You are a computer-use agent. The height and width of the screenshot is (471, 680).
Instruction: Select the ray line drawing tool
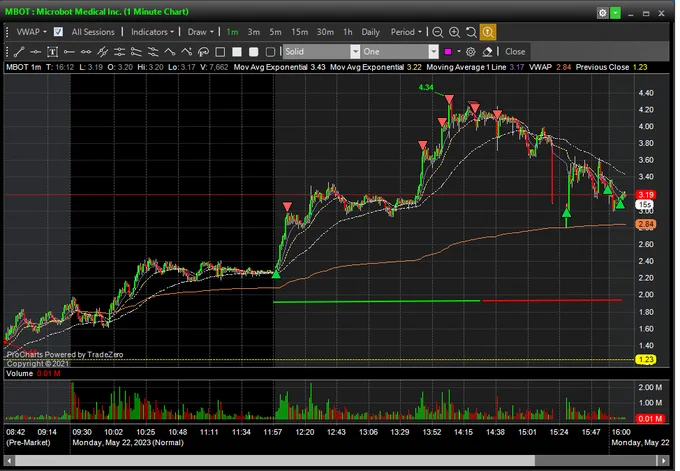coord(69,52)
